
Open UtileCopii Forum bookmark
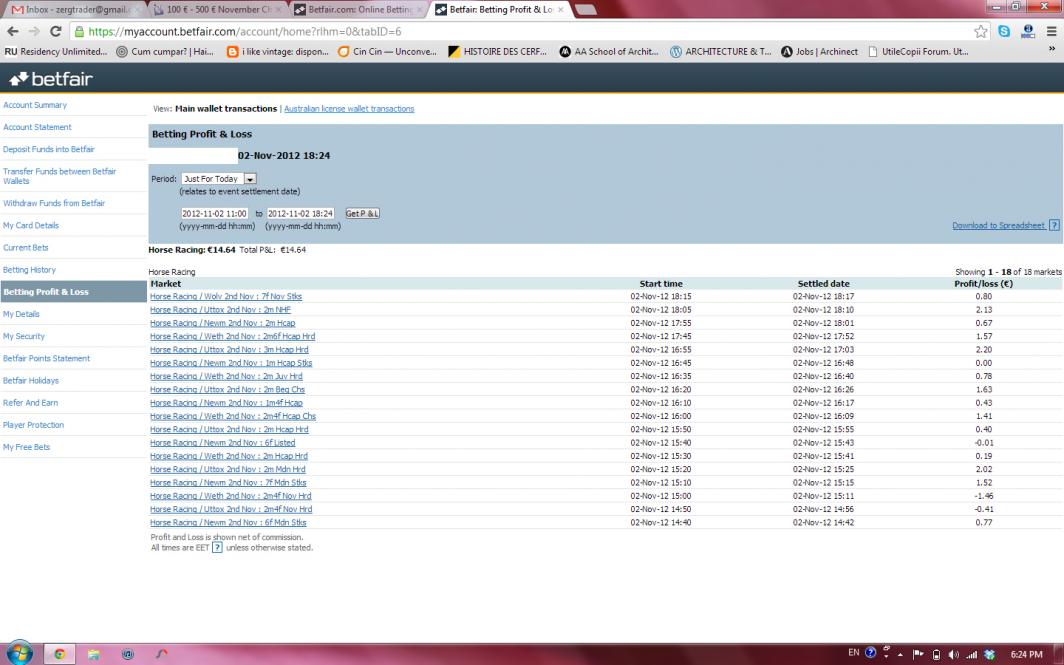[x=918, y=52]
